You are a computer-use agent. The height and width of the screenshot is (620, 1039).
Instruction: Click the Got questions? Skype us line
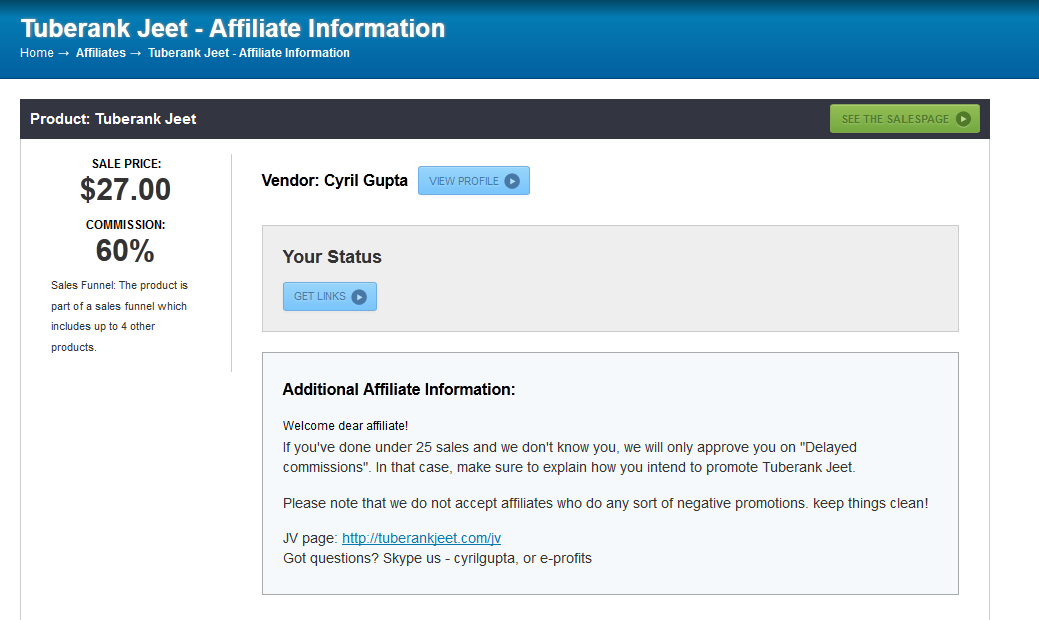click(437, 558)
